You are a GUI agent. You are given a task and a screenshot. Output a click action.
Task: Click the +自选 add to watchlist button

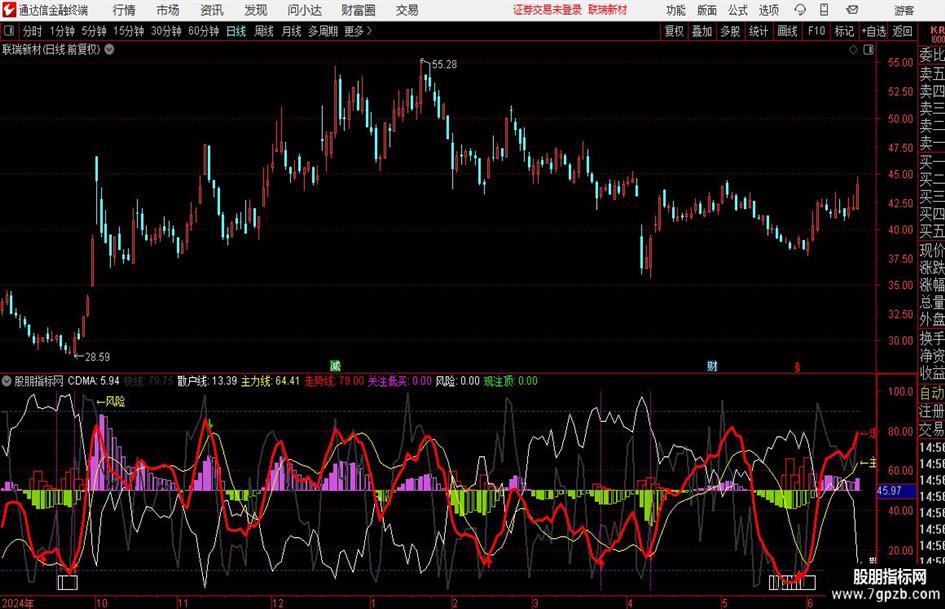873,31
